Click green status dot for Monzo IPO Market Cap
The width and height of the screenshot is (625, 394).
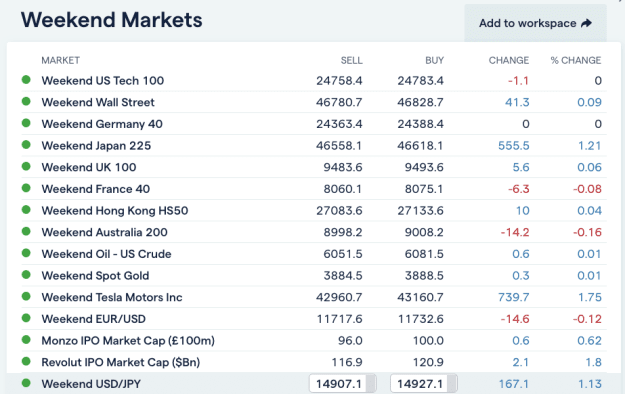(26, 339)
